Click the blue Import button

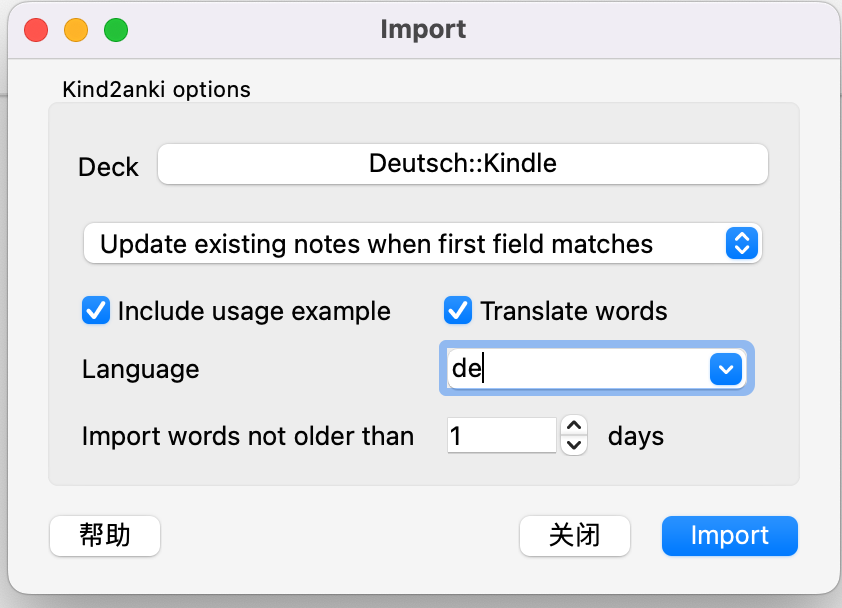coord(729,536)
